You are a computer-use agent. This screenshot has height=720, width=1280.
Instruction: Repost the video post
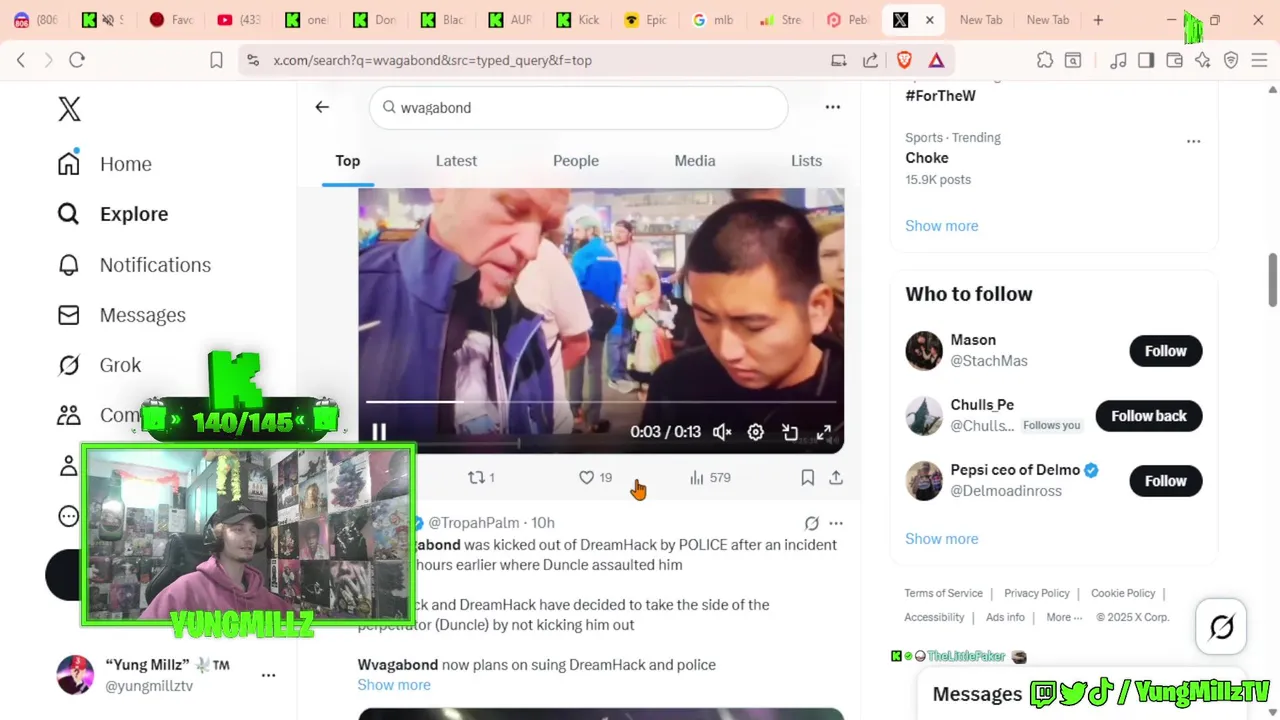click(481, 478)
